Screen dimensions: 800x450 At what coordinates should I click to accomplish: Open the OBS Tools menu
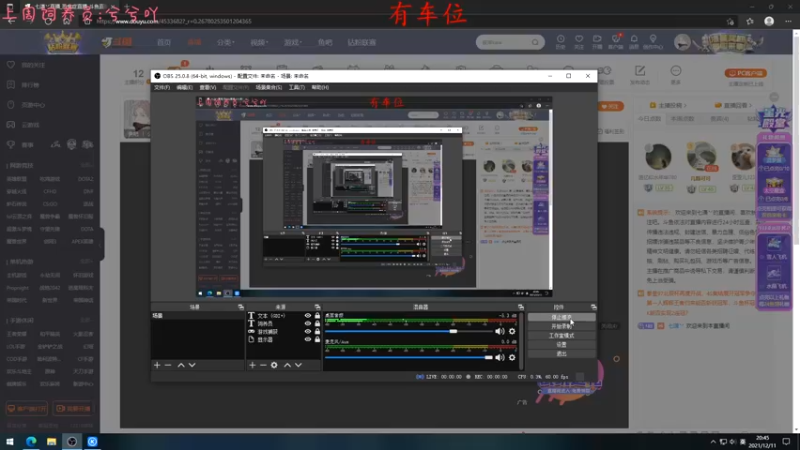click(x=296, y=88)
